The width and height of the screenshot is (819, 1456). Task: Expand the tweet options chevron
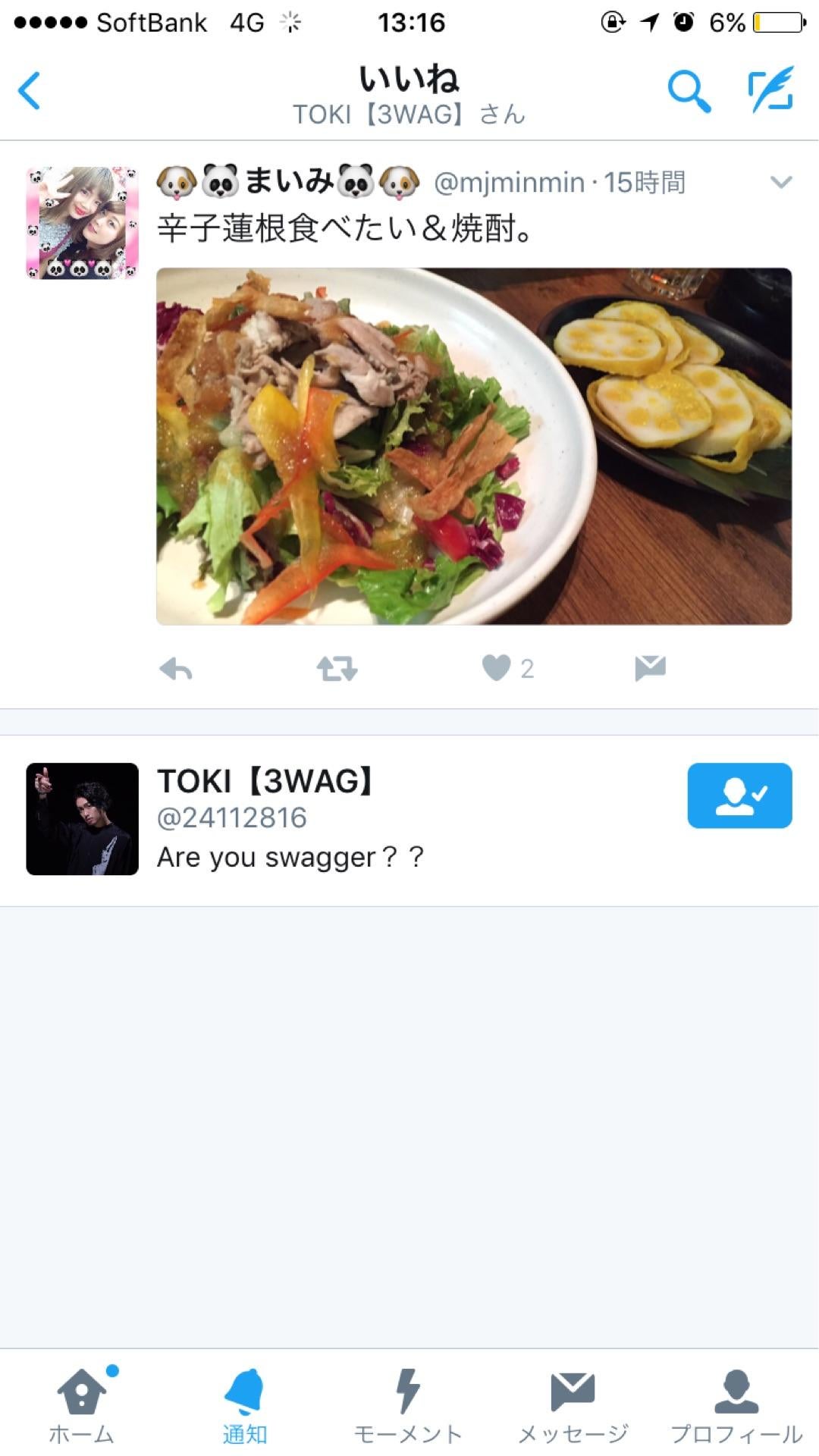(x=781, y=182)
